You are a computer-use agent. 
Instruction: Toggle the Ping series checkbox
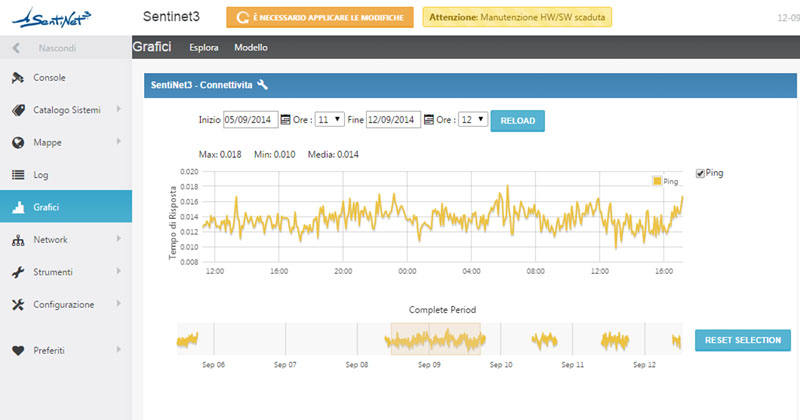point(700,174)
